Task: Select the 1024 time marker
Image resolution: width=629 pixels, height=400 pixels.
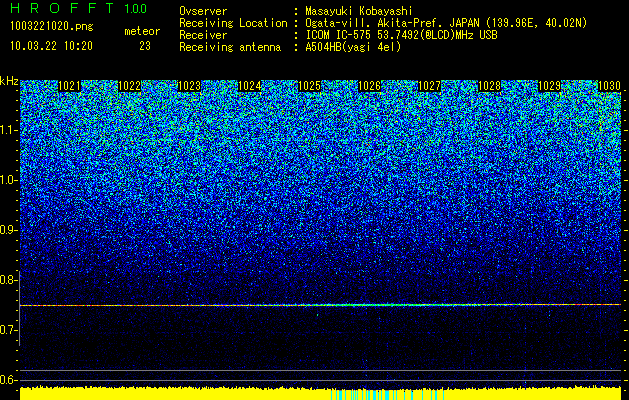Action: tap(250, 86)
